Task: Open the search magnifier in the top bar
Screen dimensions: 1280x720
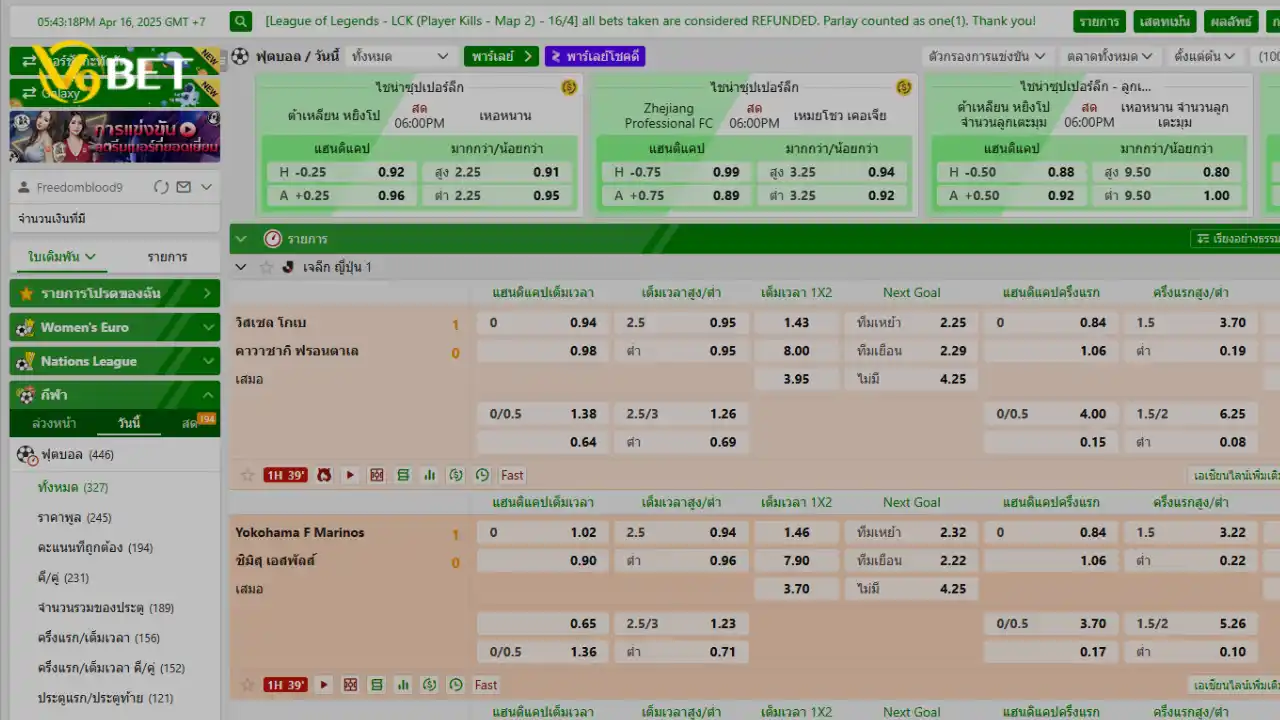Action: 240,21
